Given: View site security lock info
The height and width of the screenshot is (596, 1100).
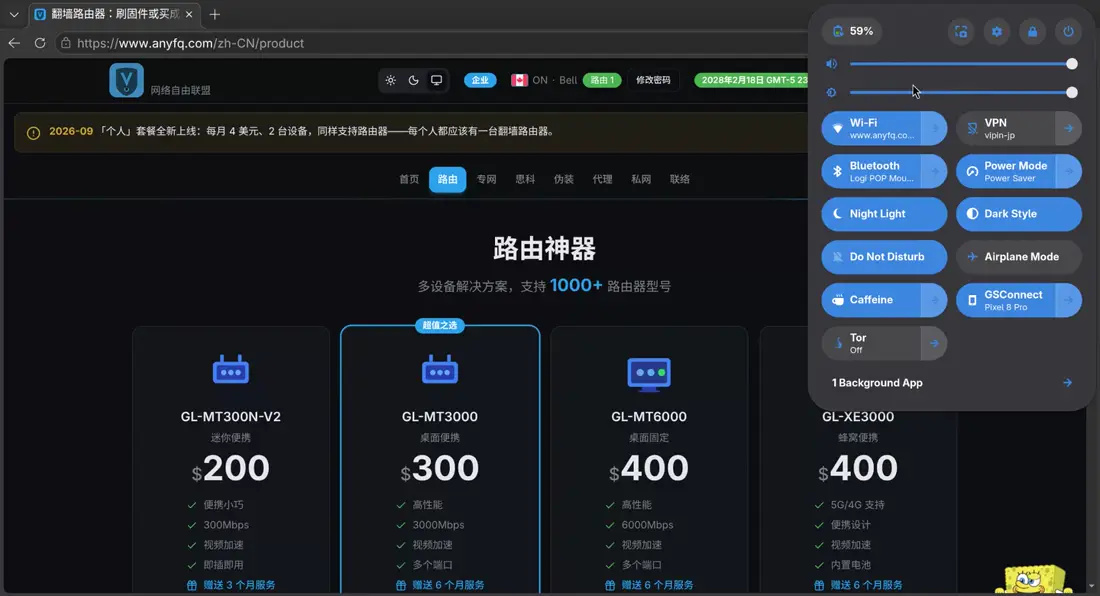Looking at the screenshot, I should pos(65,43).
